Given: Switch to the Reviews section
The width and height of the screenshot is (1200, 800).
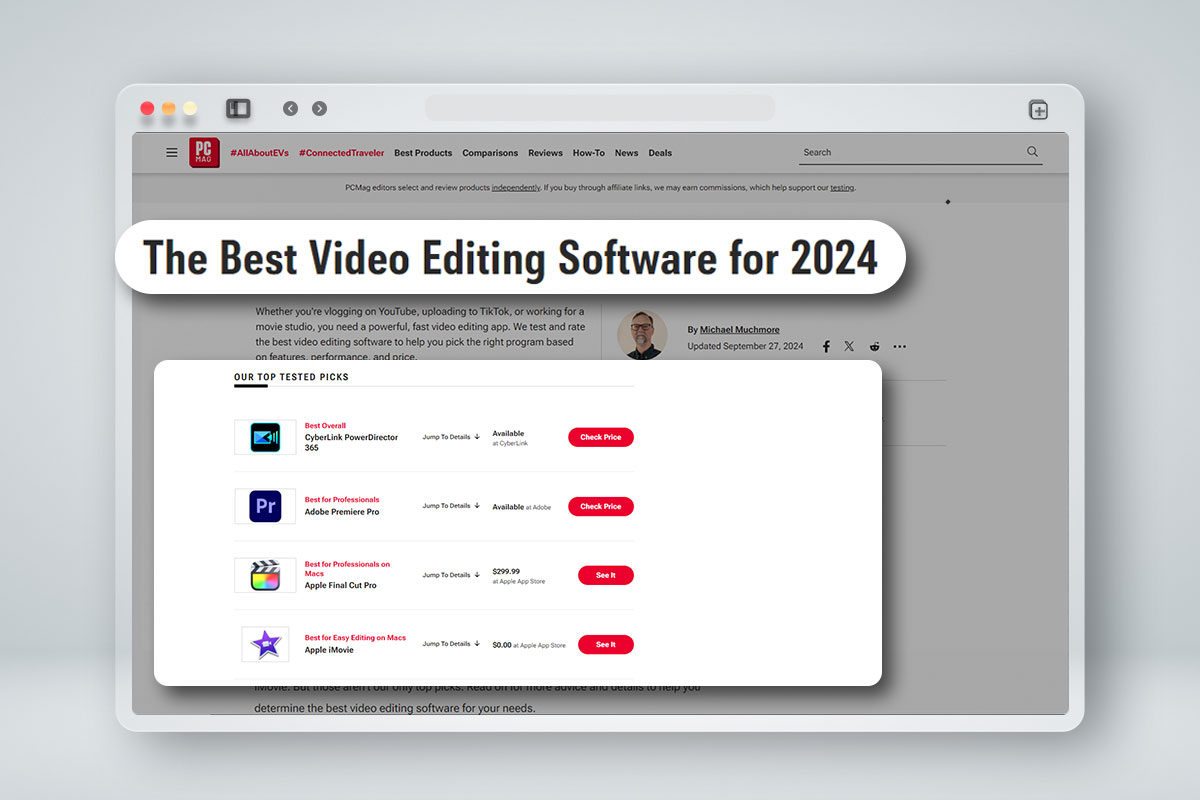Looking at the screenshot, I should pyautogui.click(x=545, y=152).
